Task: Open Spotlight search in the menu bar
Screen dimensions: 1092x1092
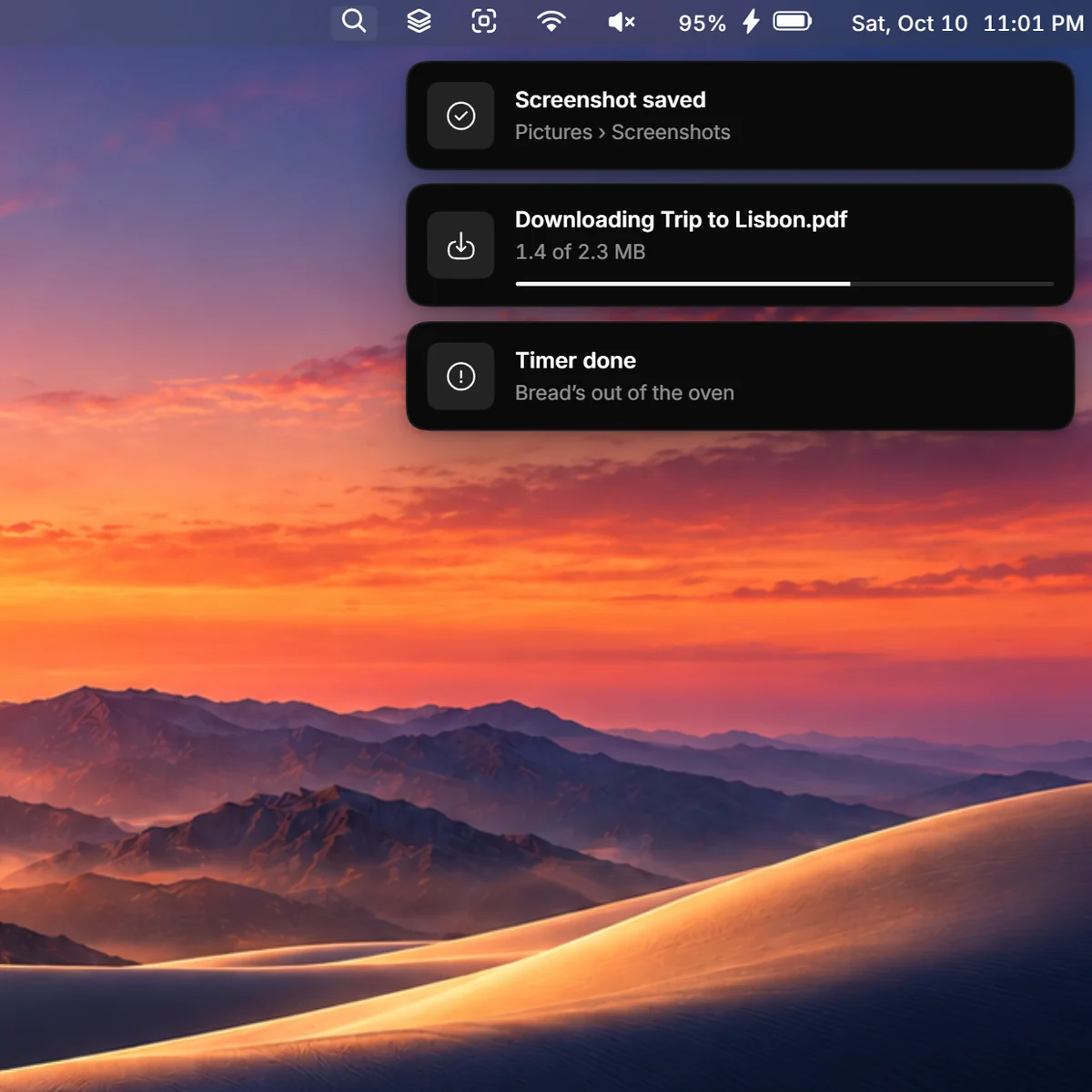Action: [x=354, y=21]
